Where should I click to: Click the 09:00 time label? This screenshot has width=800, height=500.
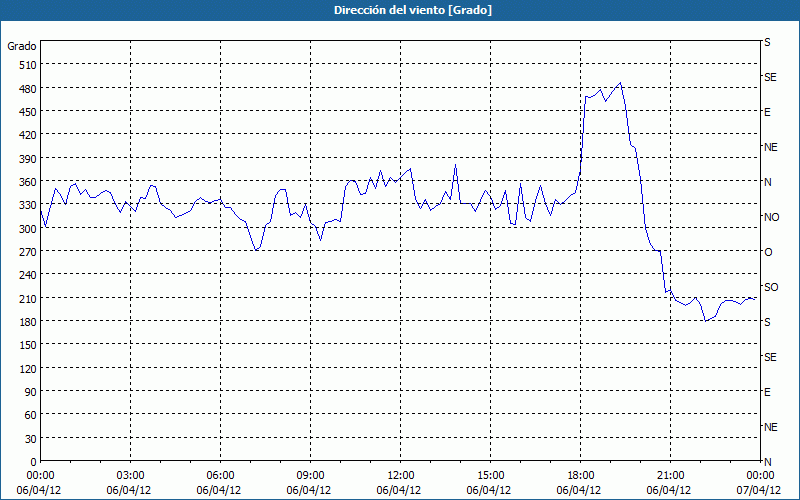pyautogui.click(x=310, y=476)
